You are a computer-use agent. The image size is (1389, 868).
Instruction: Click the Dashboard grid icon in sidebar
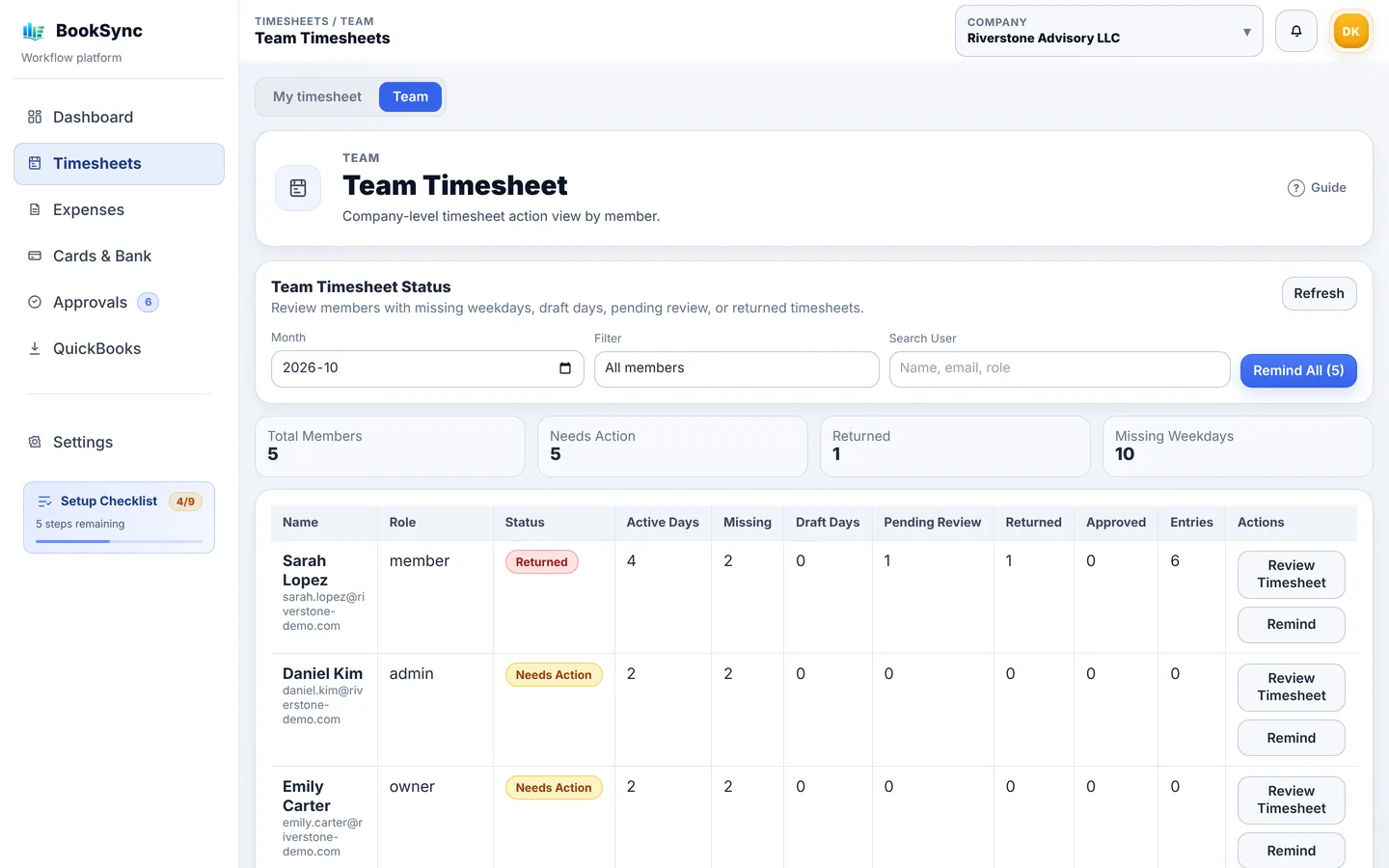35,117
